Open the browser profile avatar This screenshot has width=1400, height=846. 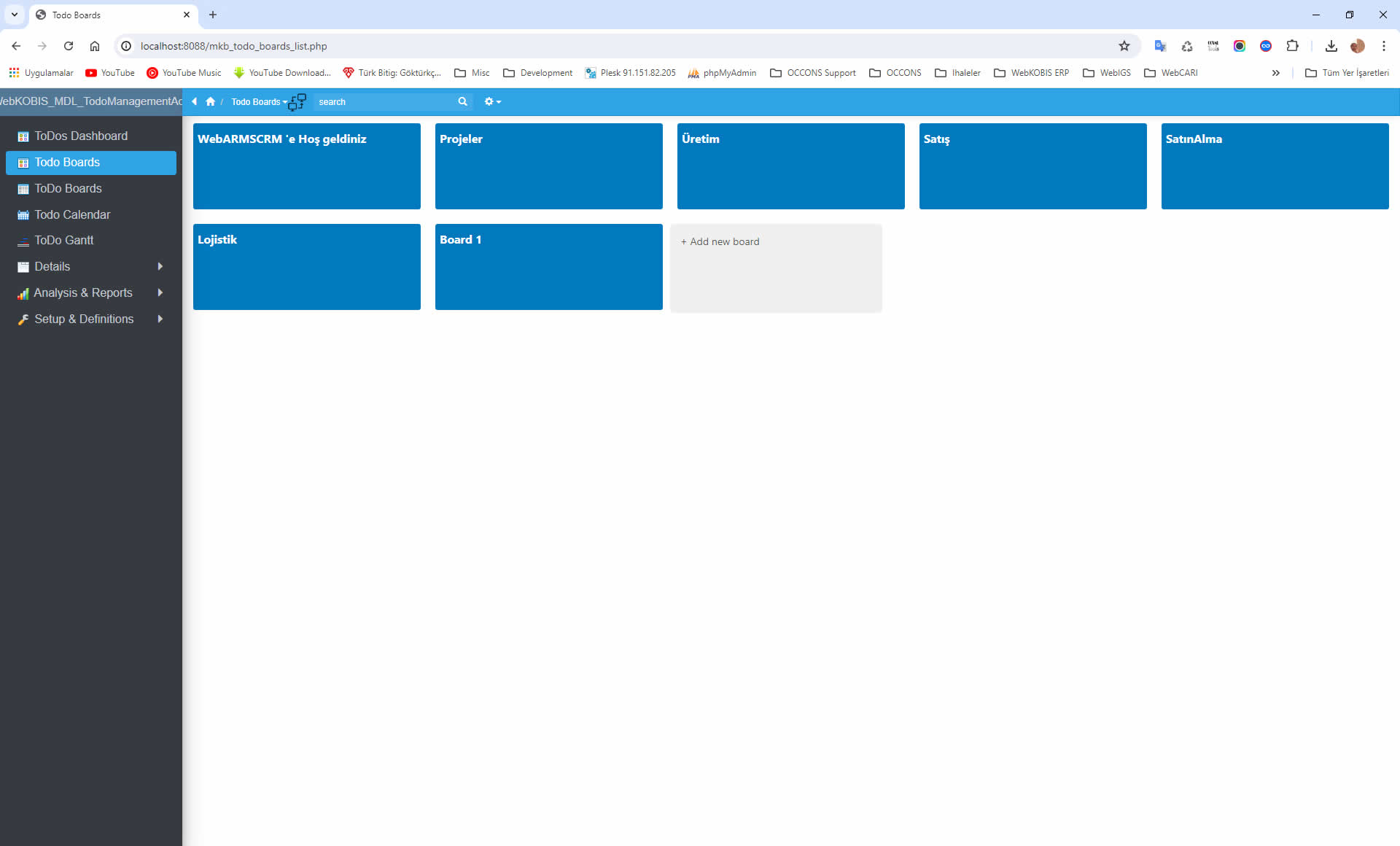[1357, 46]
